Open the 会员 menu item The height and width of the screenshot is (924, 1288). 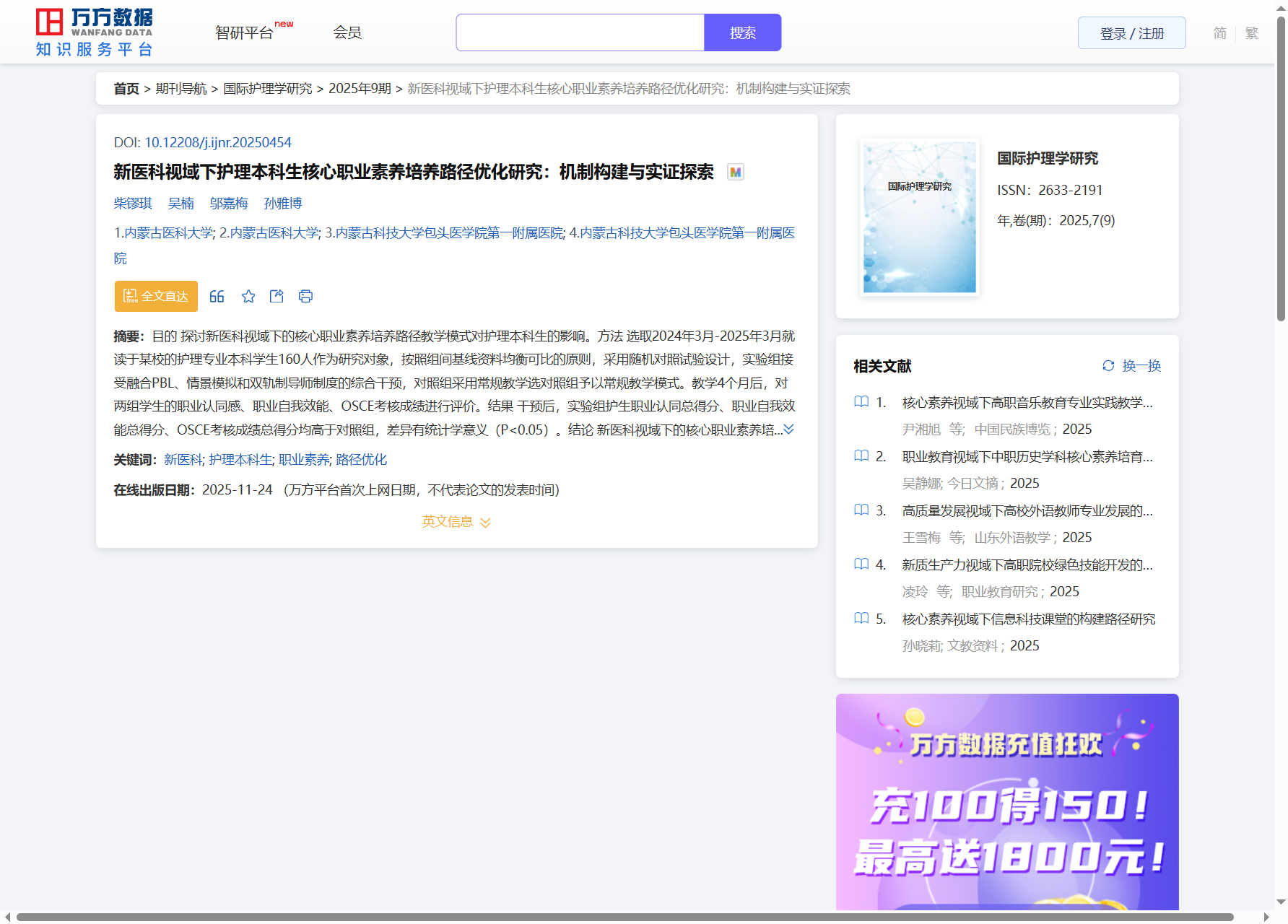click(347, 33)
